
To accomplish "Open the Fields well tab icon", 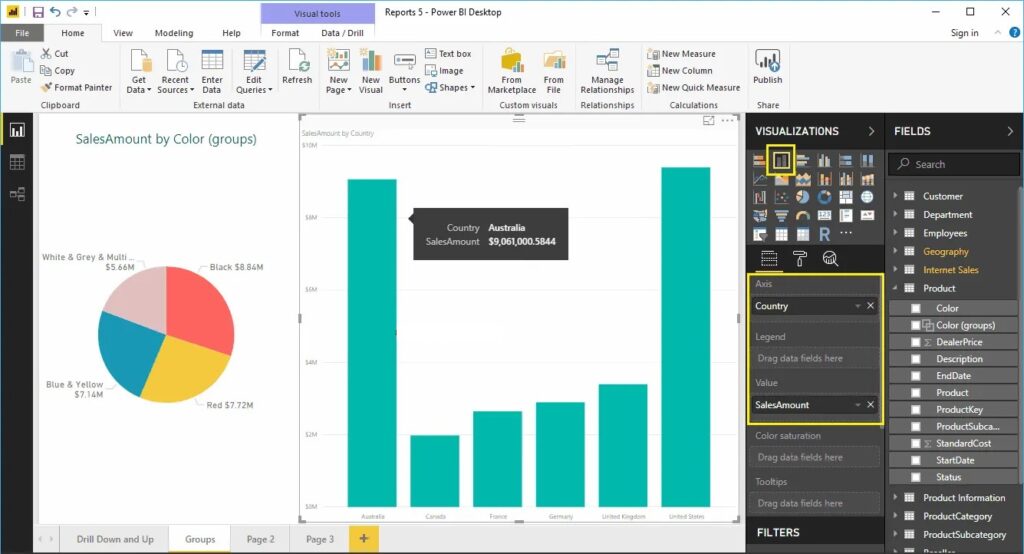I will click(769, 259).
